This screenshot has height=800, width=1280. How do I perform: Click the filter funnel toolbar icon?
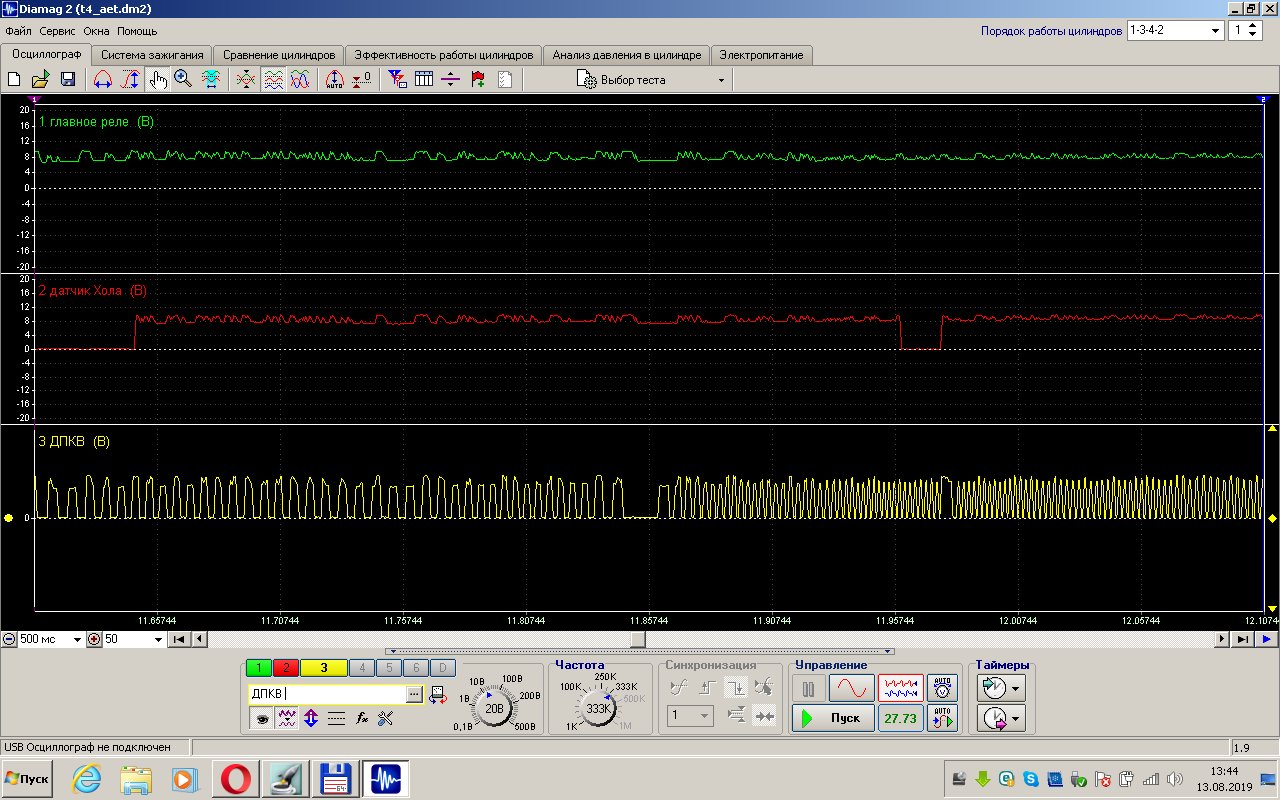point(397,80)
